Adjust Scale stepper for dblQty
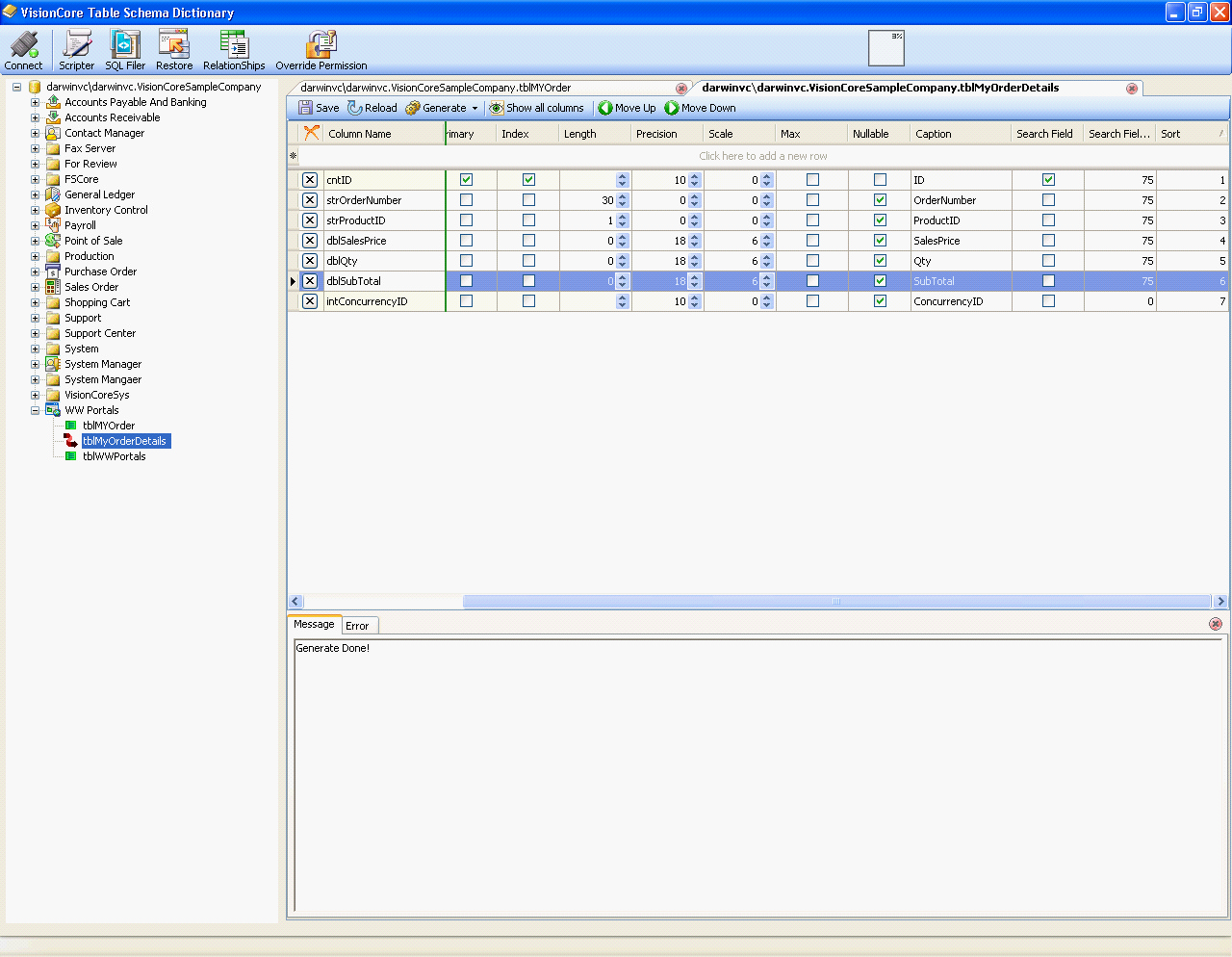This screenshot has width=1232, height=957. [x=767, y=261]
